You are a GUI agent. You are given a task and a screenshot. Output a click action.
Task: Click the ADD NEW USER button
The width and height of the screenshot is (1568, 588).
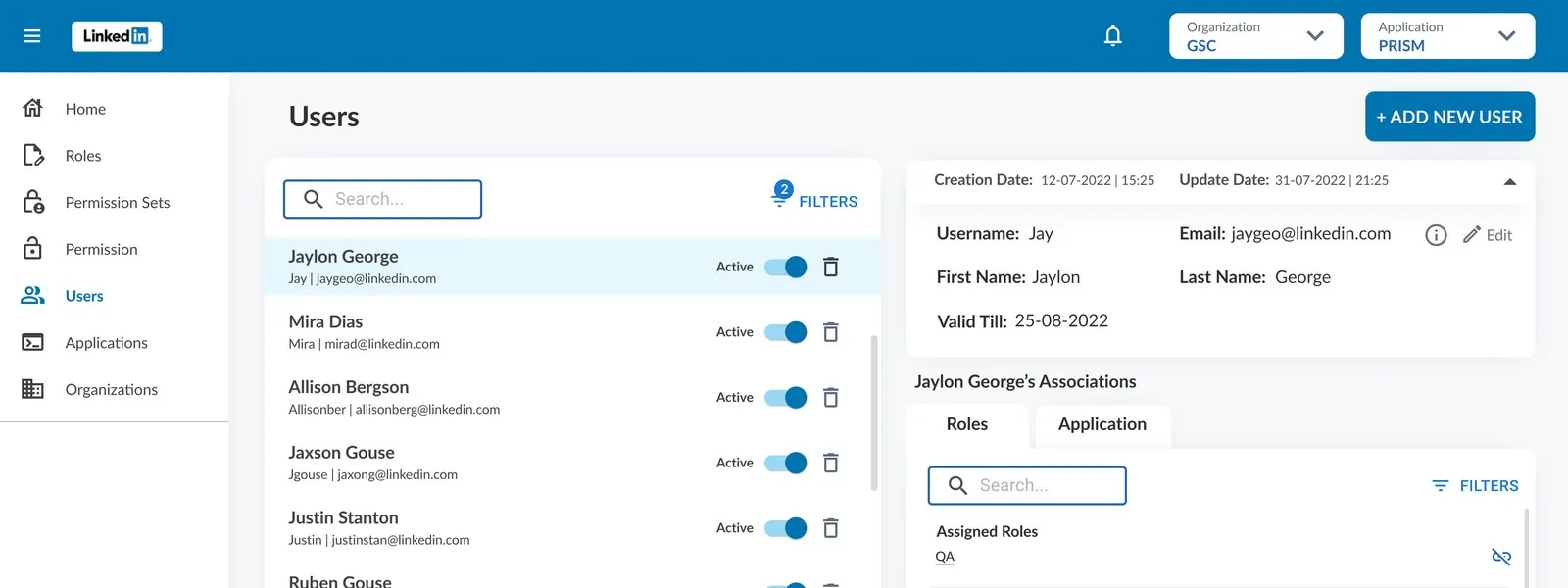(x=1449, y=117)
